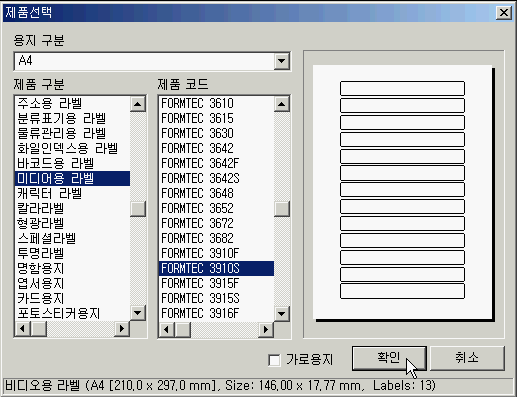This screenshot has height=397, width=517.
Task: Select 스페셜라벨 category
Action: click(x=72, y=238)
